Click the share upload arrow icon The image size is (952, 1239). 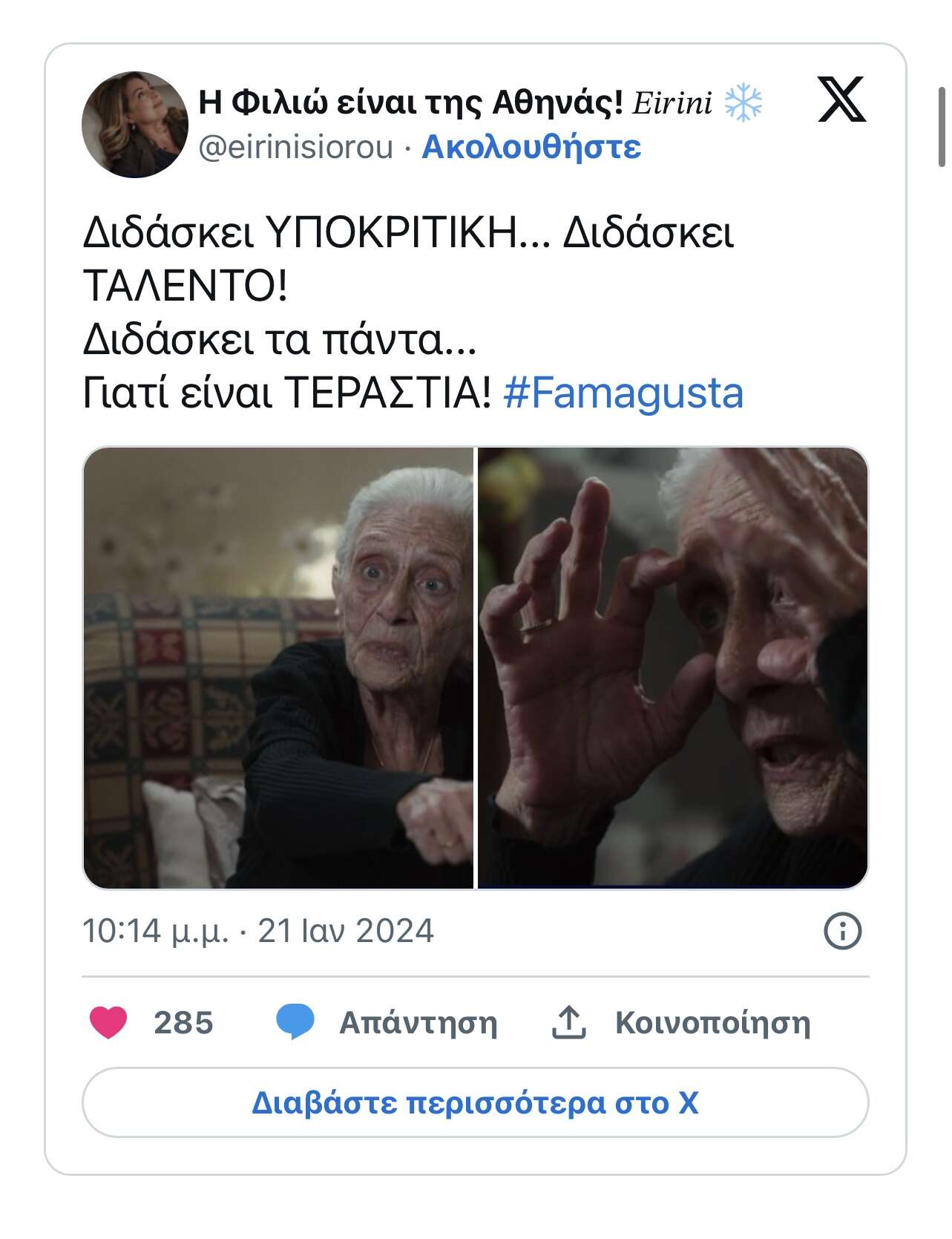(569, 1022)
